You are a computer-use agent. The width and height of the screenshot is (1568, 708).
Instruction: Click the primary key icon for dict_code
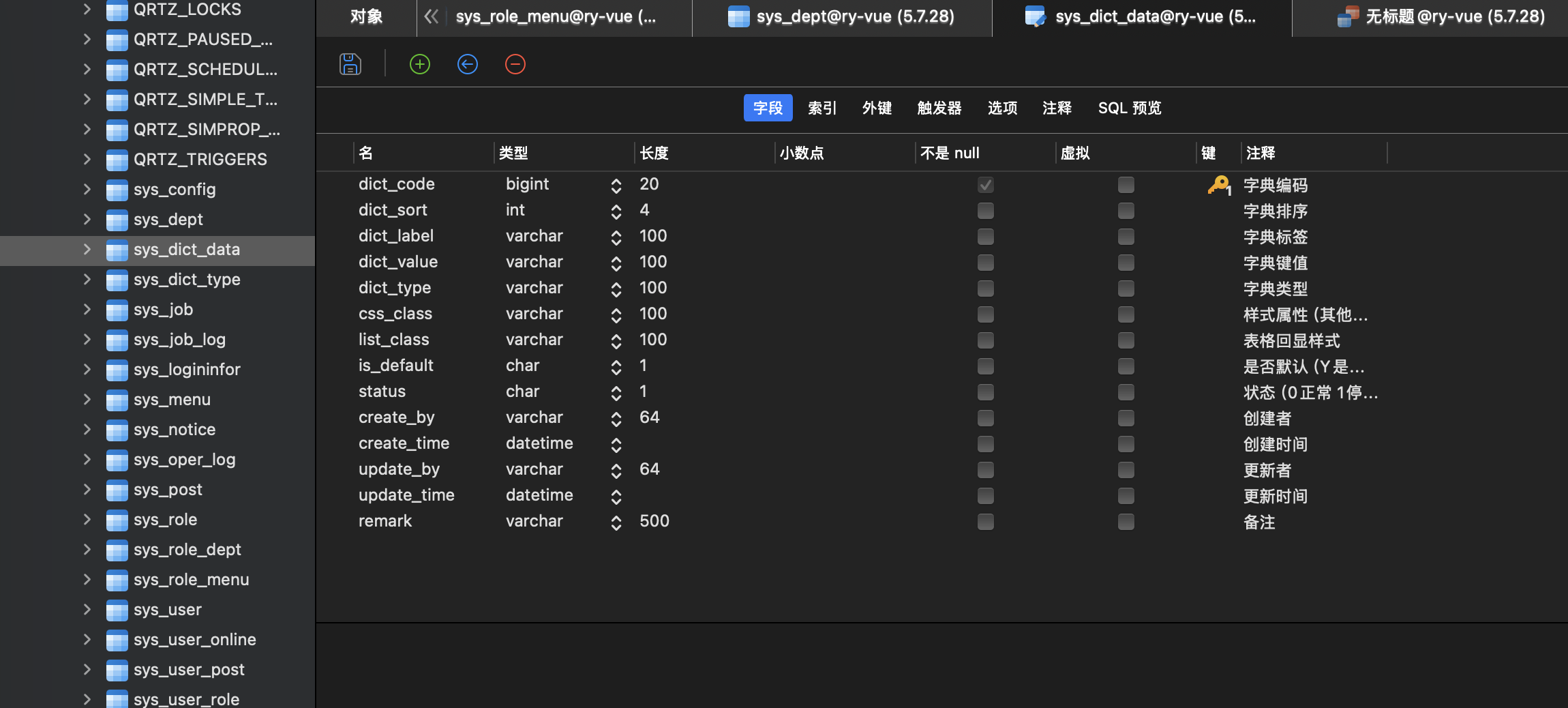pyautogui.click(x=1219, y=185)
